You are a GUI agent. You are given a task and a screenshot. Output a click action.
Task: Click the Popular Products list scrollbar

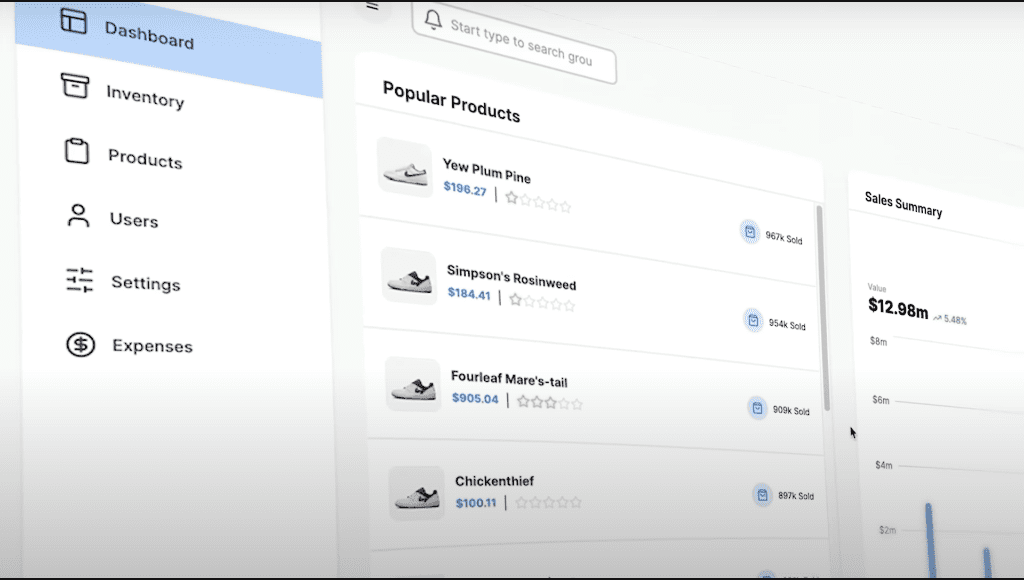pyautogui.click(x=823, y=307)
